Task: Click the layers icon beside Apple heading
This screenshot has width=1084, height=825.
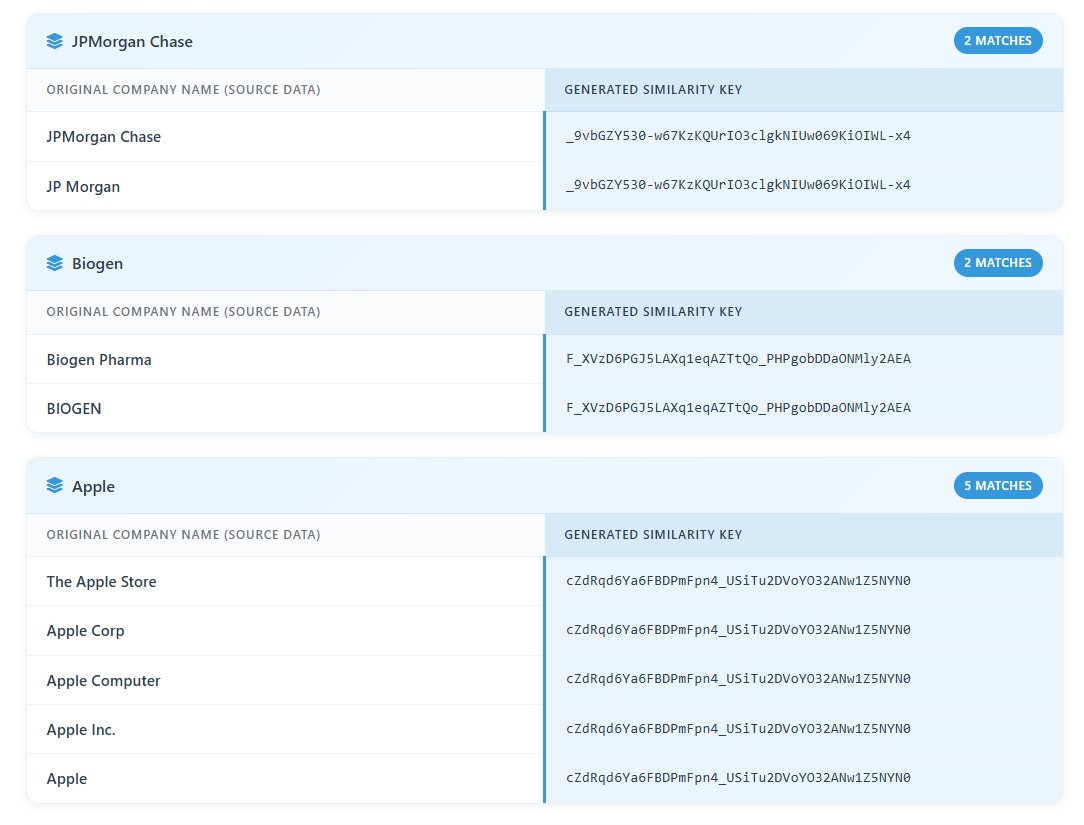Action: tap(55, 486)
